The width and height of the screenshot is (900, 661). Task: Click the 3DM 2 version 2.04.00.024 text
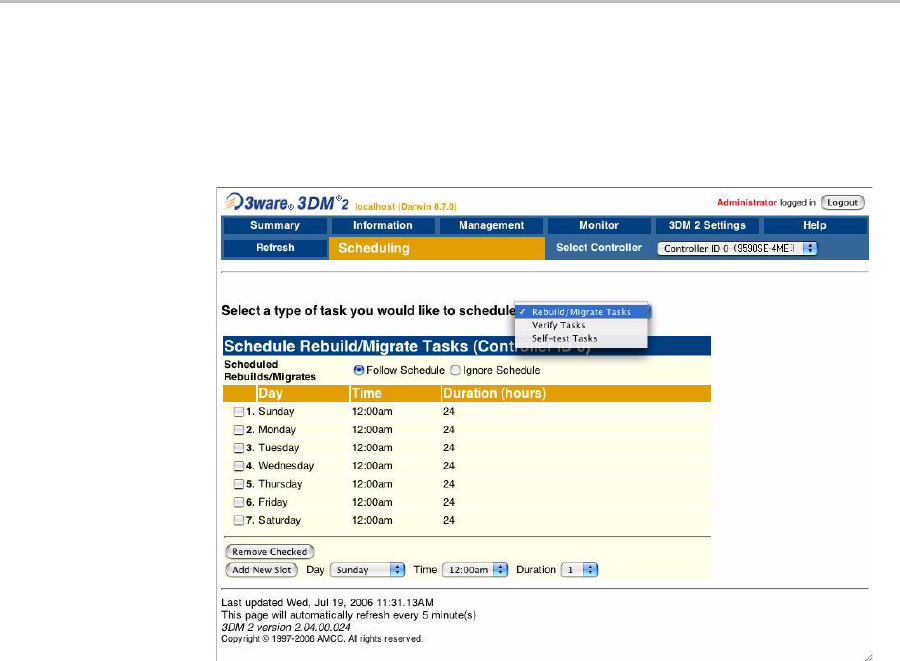[x=286, y=627]
